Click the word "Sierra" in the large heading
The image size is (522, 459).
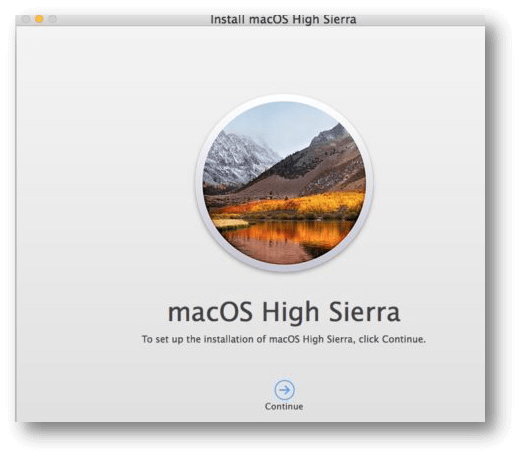click(365, 313)
